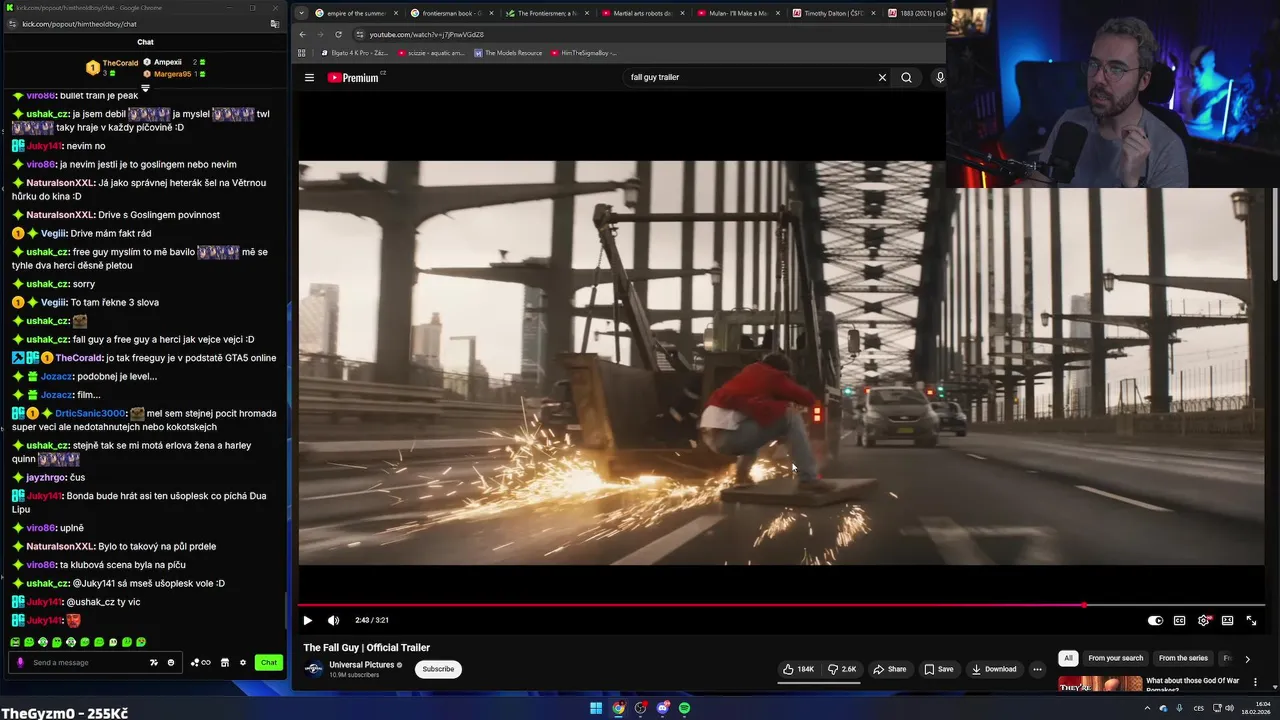Show hidden system tray icons
The image size is (1280, 720).
click(x=1147, y=708)
